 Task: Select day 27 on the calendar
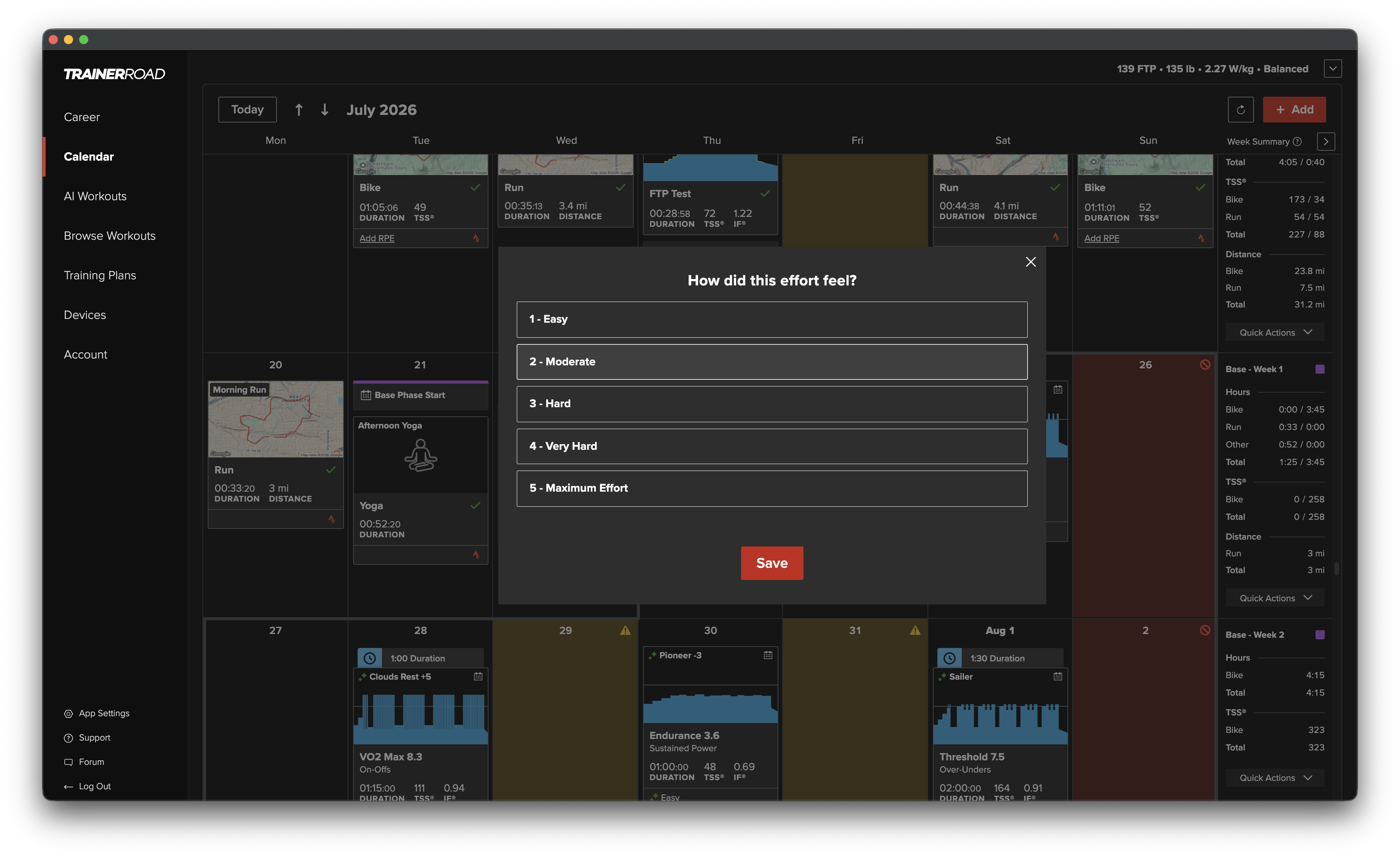275,630
